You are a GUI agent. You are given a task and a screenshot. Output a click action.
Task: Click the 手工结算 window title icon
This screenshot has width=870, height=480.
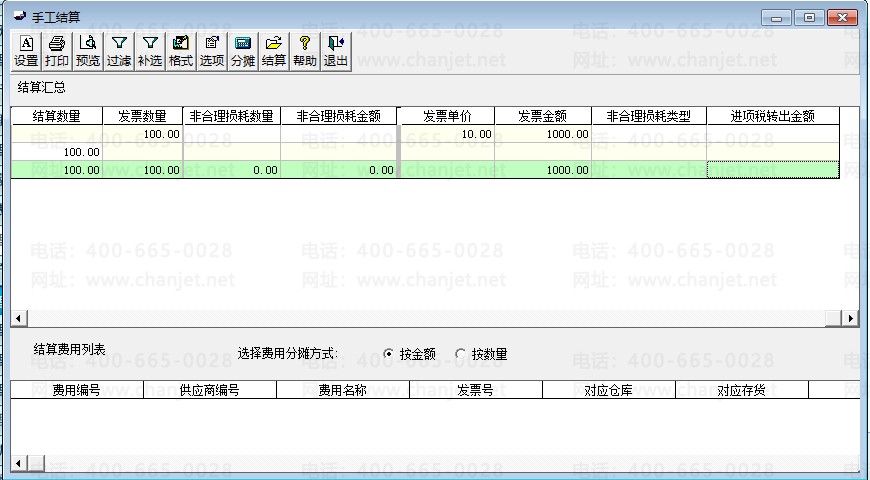point(20,16)
